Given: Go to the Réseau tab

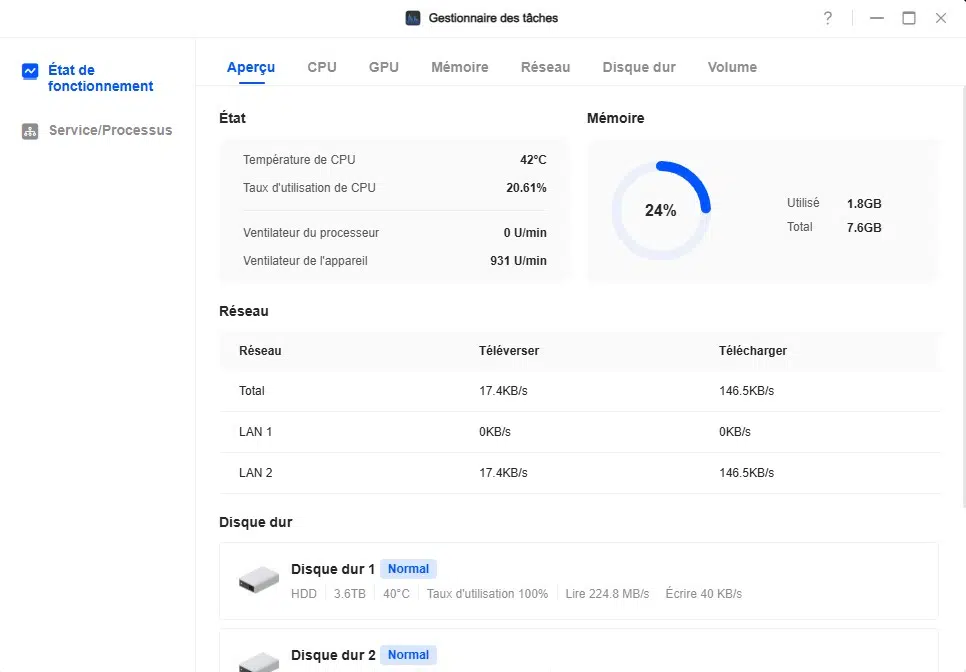Looking at the screenshot, I should 545,67.
